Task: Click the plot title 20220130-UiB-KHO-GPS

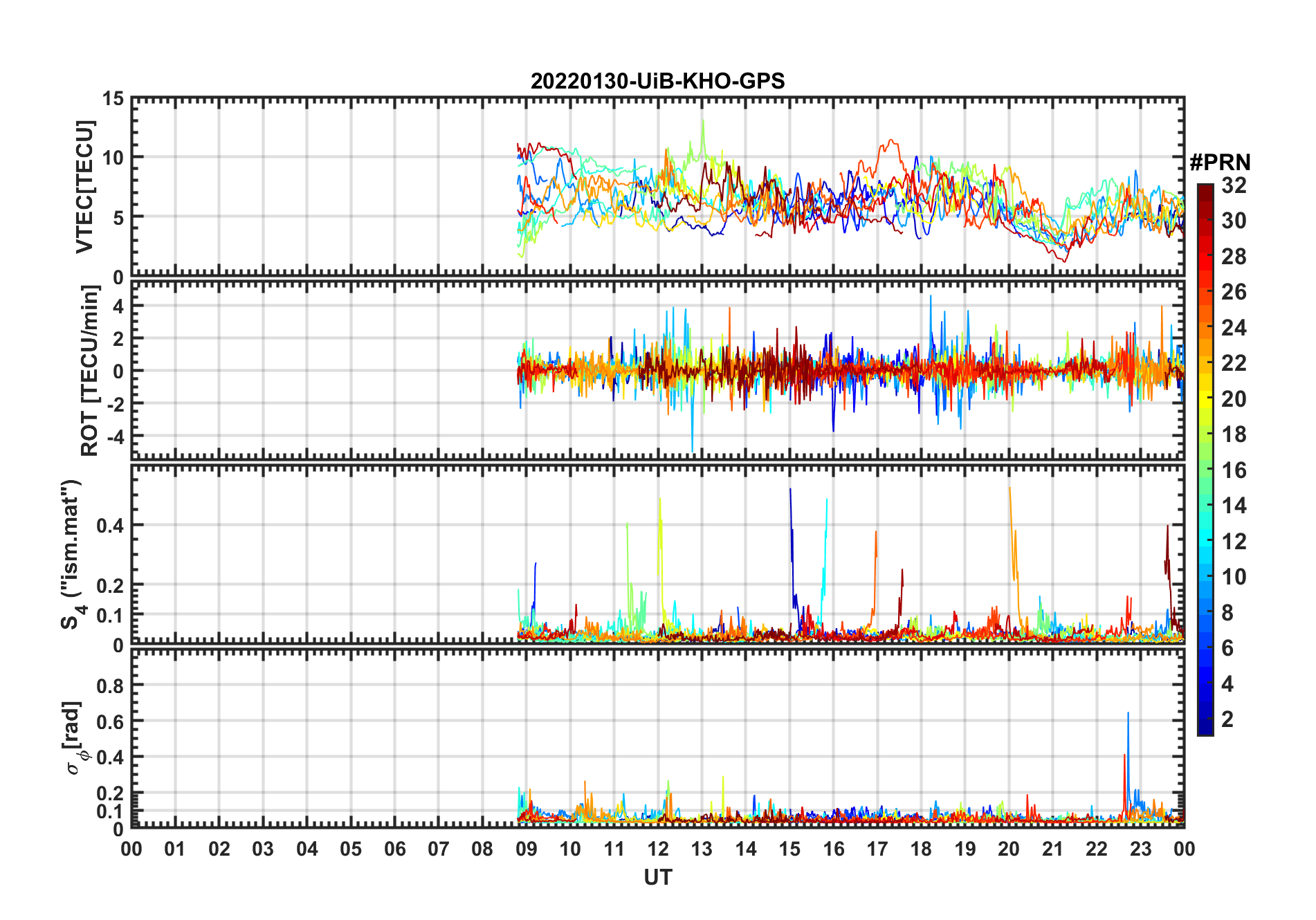Action: 657,81
